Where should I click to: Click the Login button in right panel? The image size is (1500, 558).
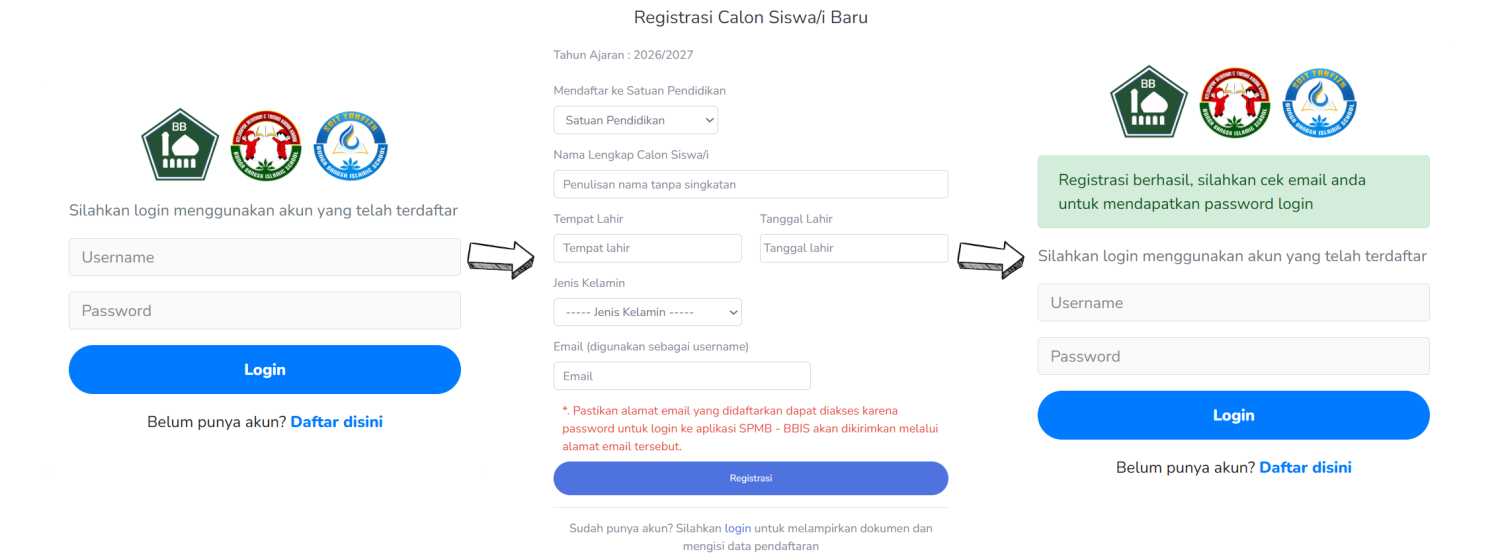(1233, 415)
